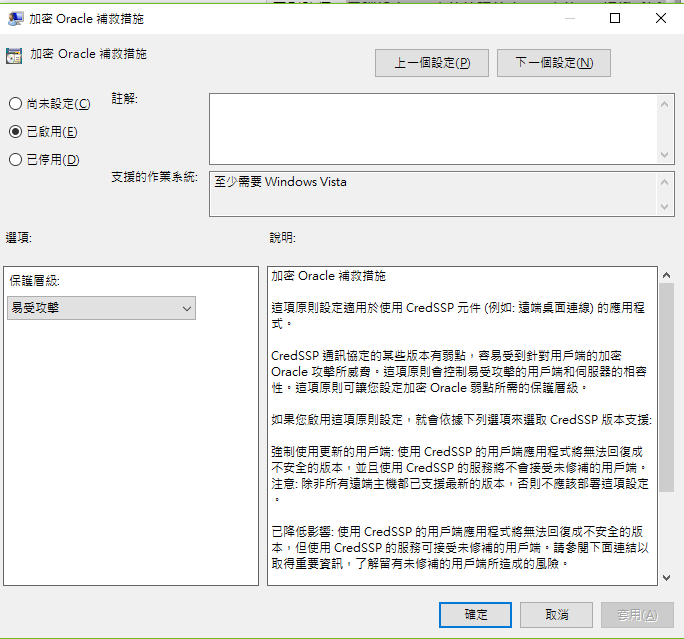Open the 保護層級 dropdown showing 易受攻擊

[x=101, y=308]
